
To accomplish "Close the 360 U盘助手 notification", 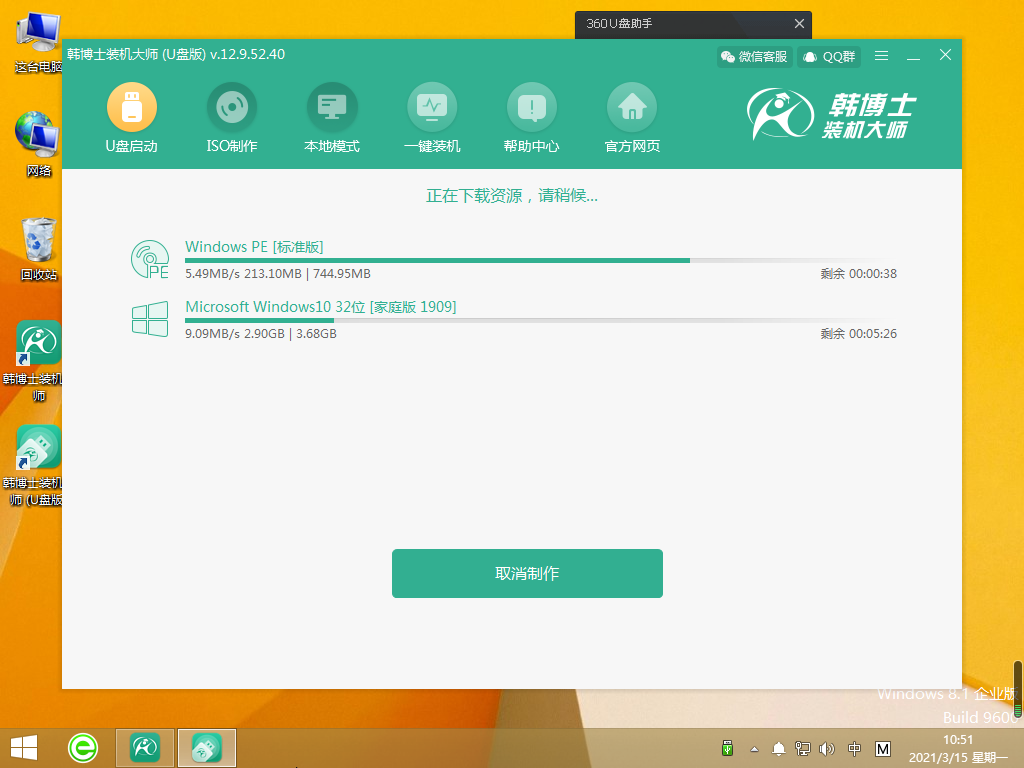I will pos(799,23).
